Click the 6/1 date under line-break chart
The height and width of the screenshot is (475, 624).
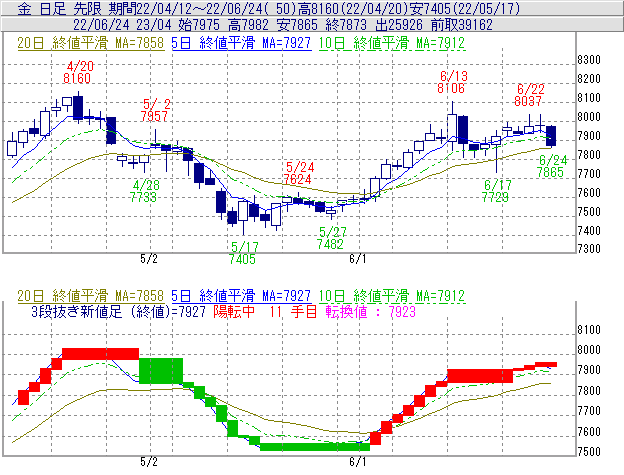tap(358, 461)
